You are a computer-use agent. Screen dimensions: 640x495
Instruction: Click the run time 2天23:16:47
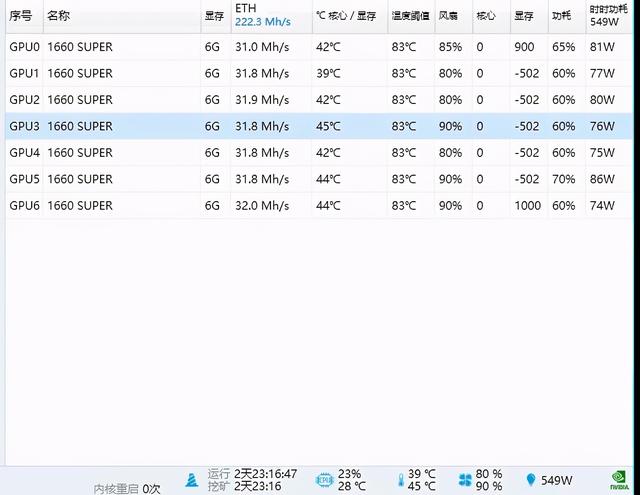coord(266,474)
